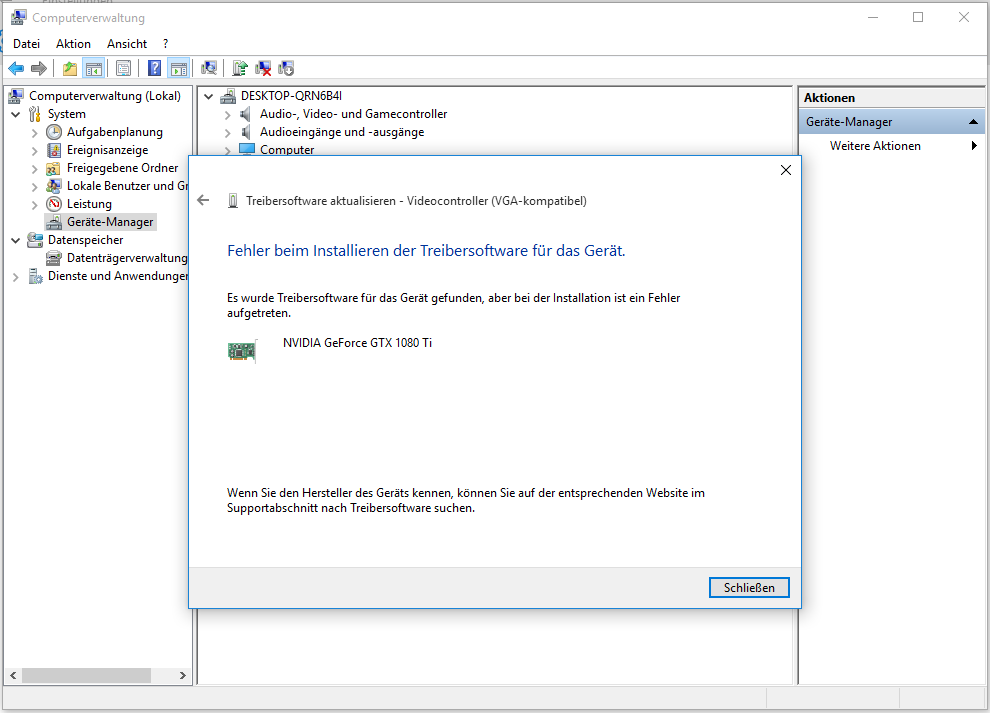Open the Datei menu
The height and width of the screenshot is (713, 990).
[x=27, y=44]
